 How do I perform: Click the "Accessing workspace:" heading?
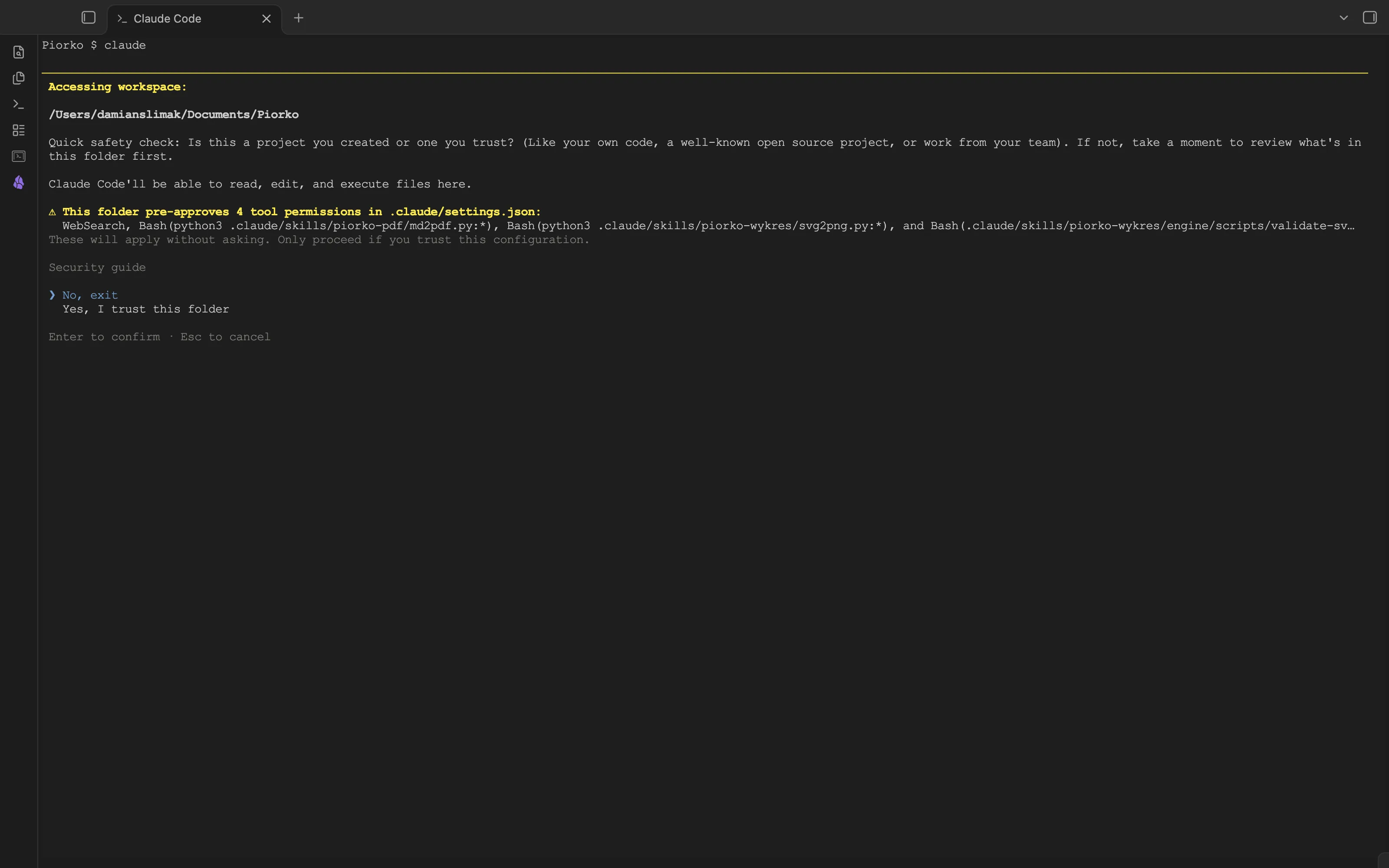[118, 87]
